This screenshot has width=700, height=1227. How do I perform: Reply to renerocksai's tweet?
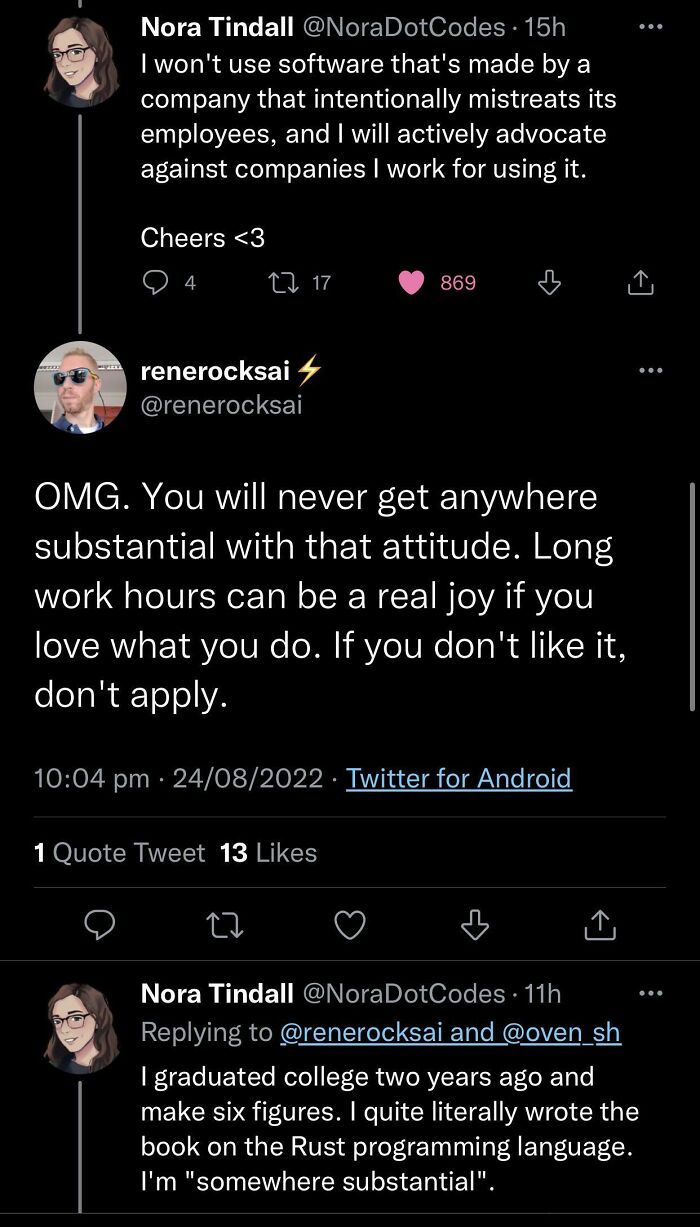97,926
